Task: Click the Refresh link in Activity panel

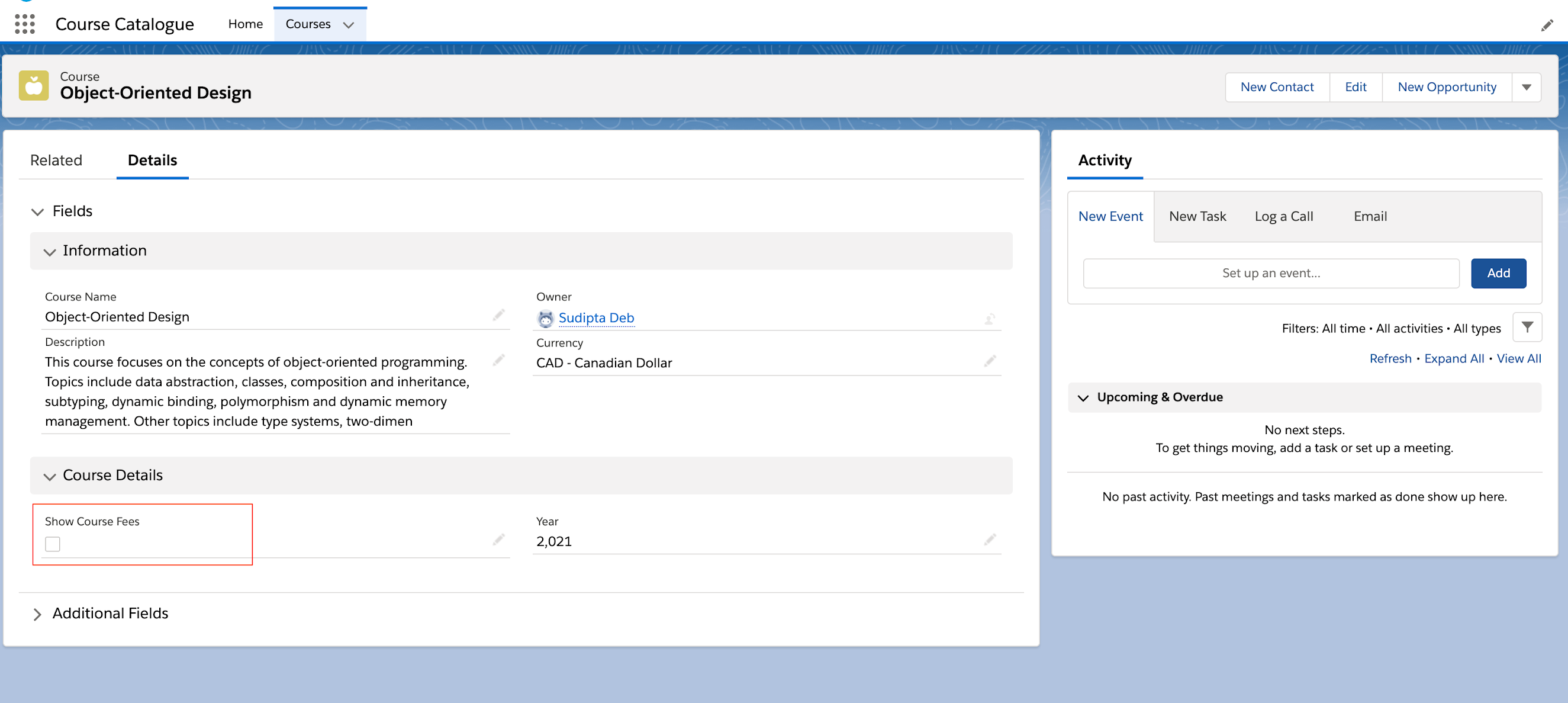Action: click(1390, 358)
